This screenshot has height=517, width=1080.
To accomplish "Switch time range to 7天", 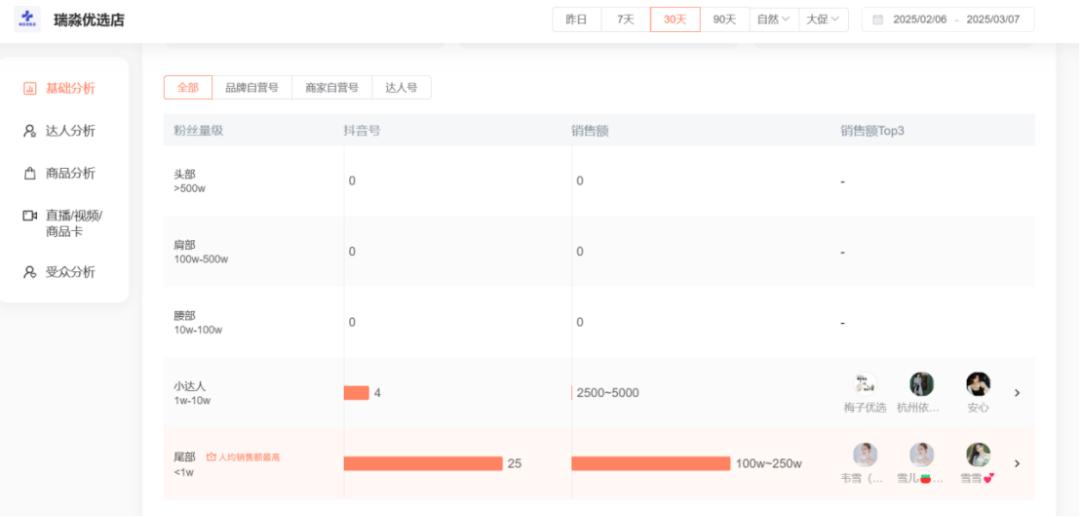I will click(626, 20).
